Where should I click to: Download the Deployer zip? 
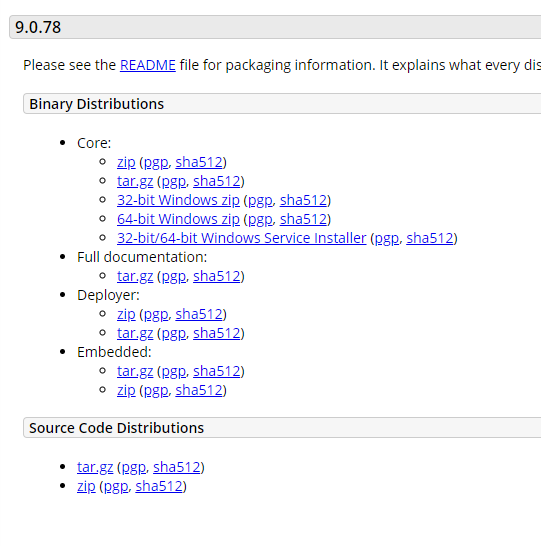click(x=126, y=314)
